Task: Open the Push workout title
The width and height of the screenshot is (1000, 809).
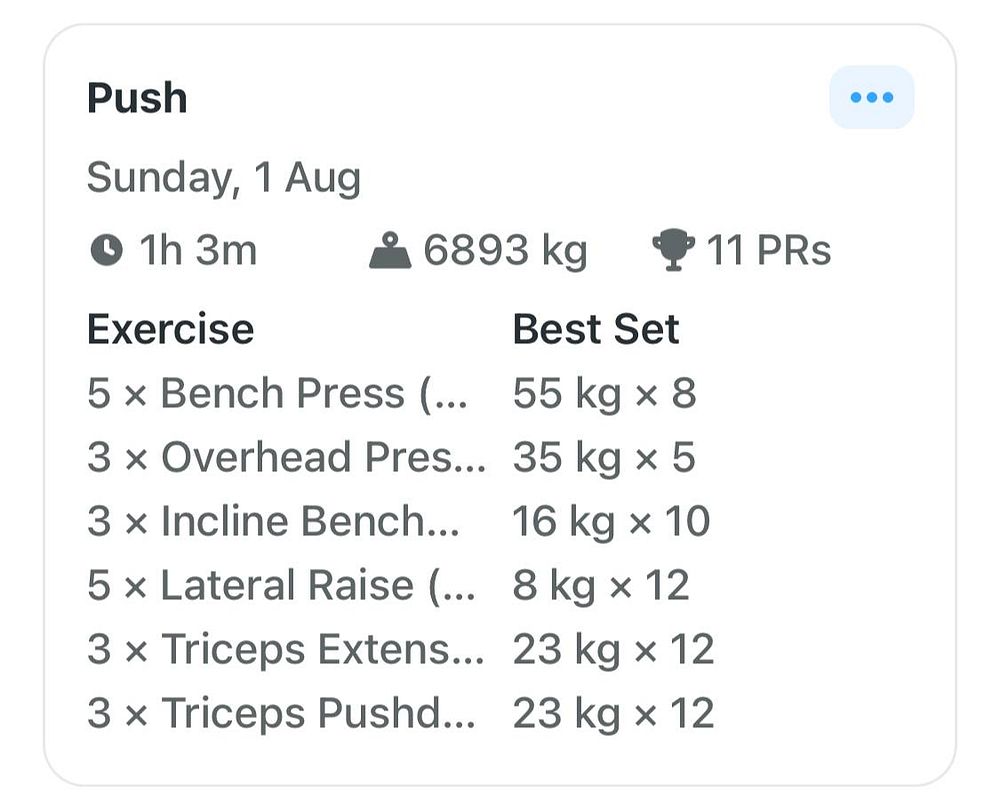Action: click(137, 98)
